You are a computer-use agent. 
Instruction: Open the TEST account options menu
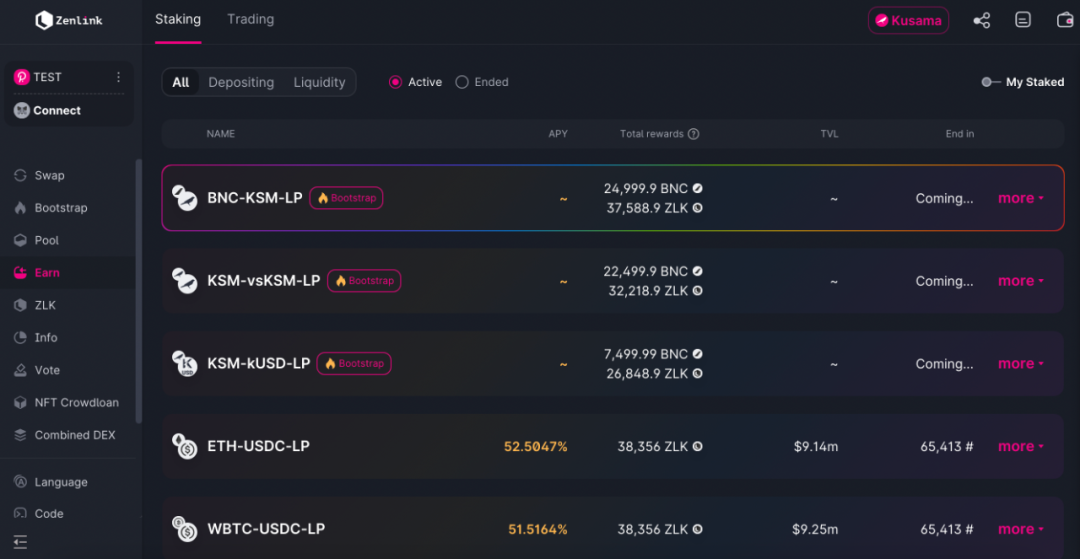[118, 77]
